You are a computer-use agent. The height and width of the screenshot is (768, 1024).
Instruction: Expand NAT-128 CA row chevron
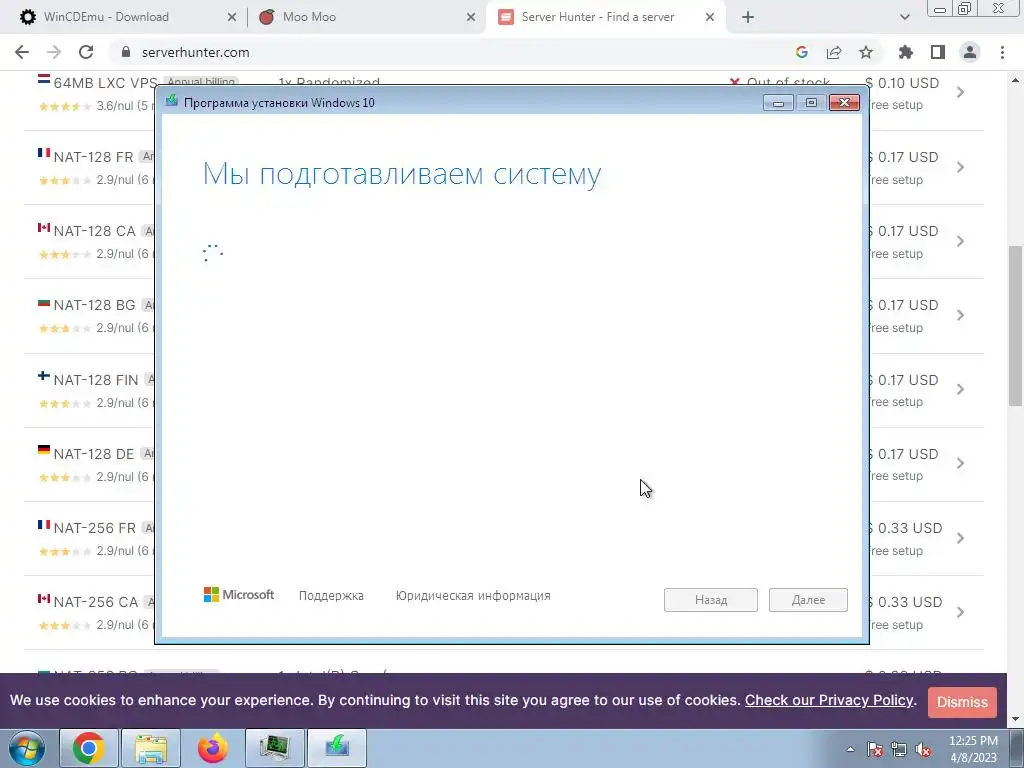(961, 241)
